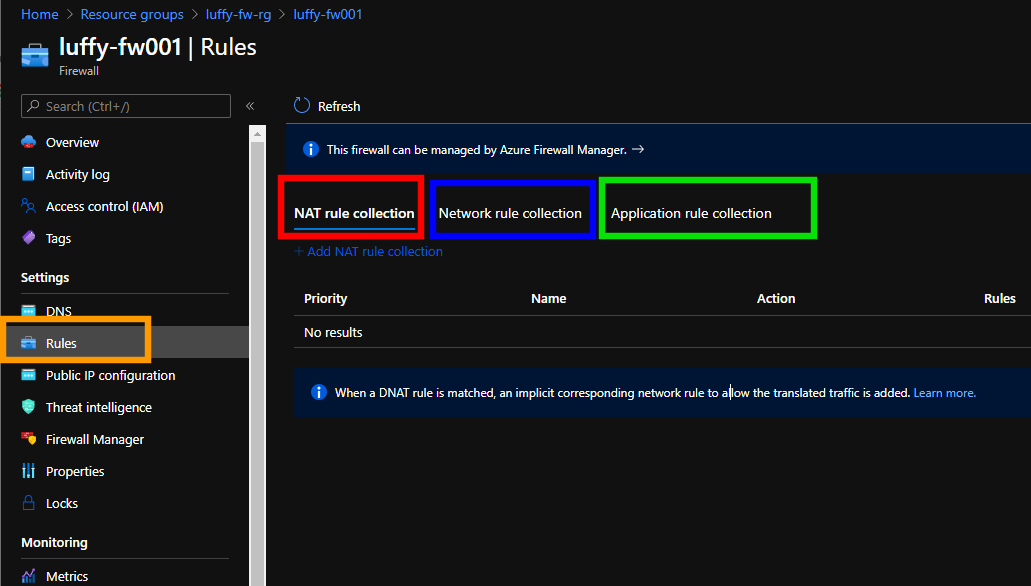Open Public IP configuration menu item

pos(110,376)
